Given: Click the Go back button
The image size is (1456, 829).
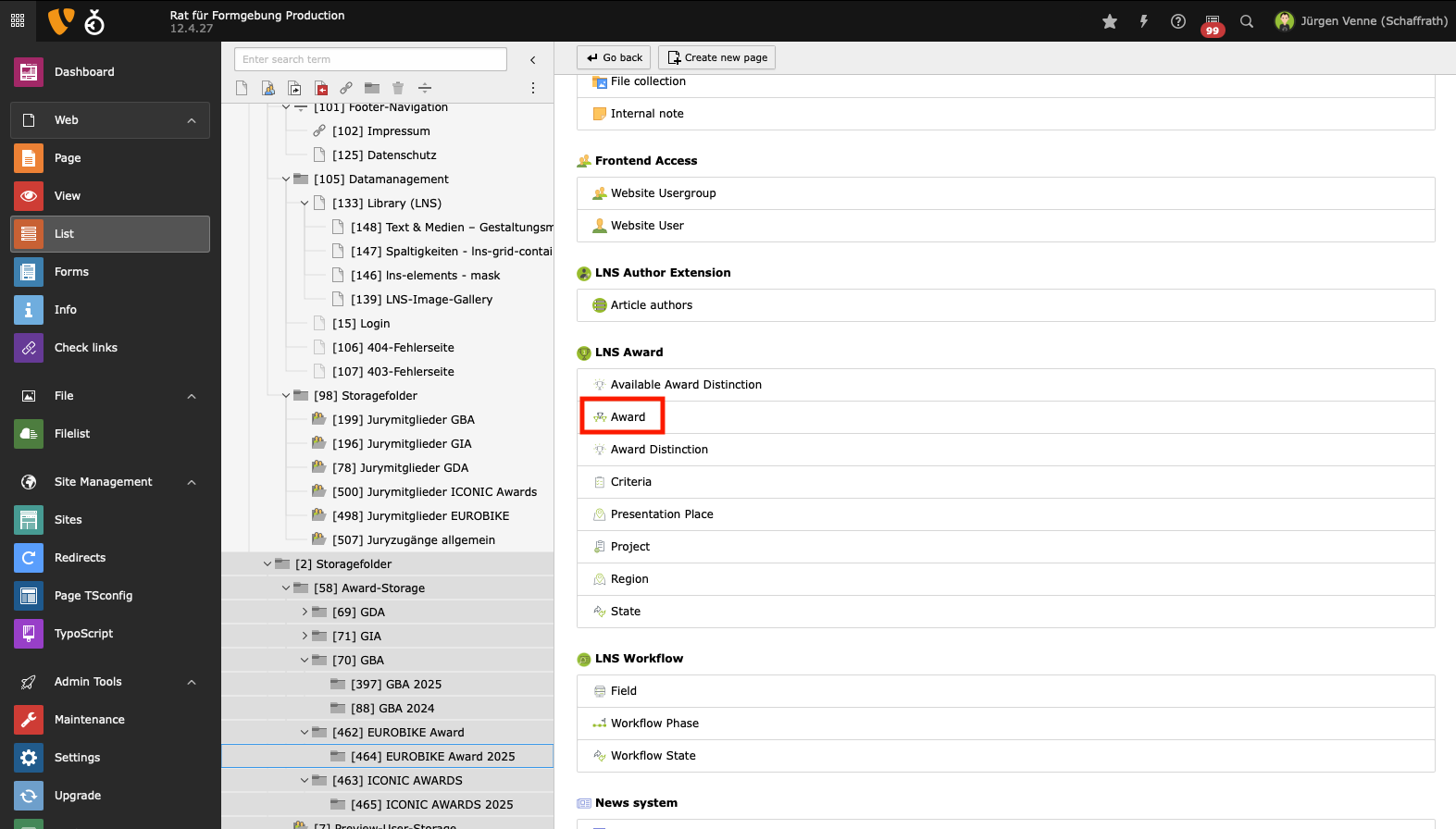Looking at the screenshot, I should click(614, 57).
